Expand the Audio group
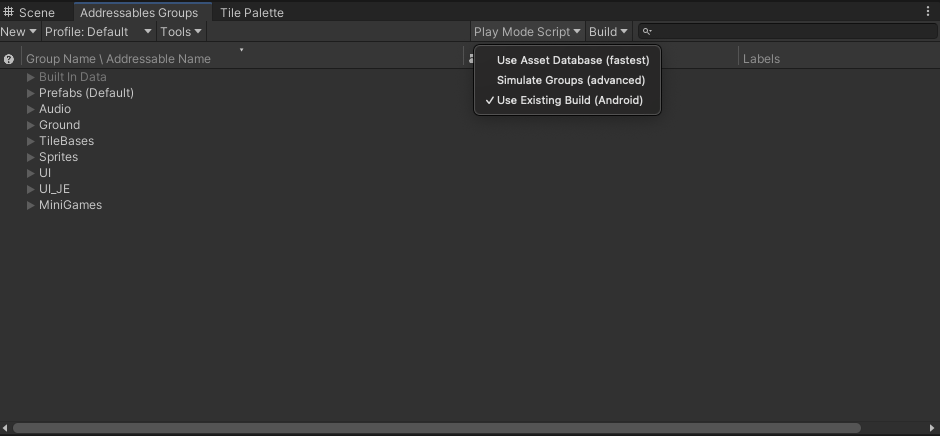 [31, 109]
